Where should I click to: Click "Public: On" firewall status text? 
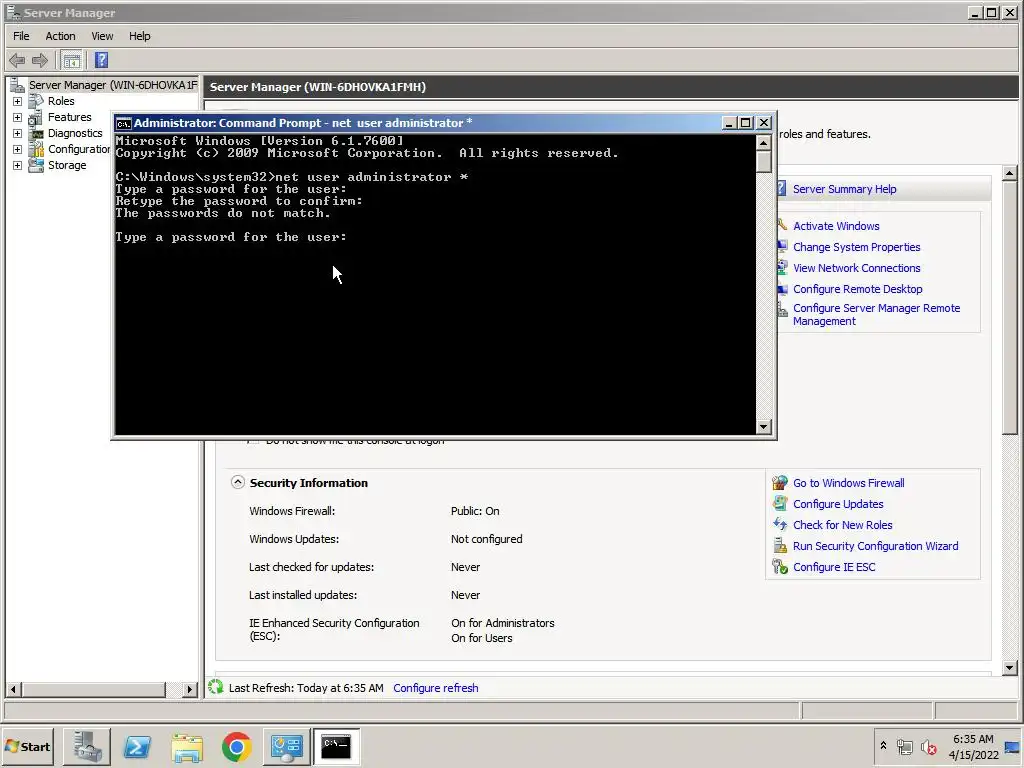click(x=475, y=511)
